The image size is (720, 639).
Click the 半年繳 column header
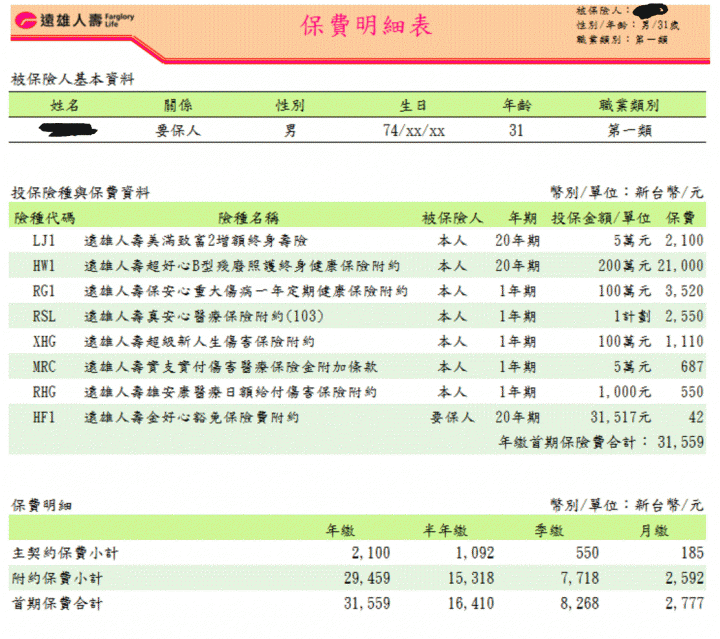[x=445, y=531]
